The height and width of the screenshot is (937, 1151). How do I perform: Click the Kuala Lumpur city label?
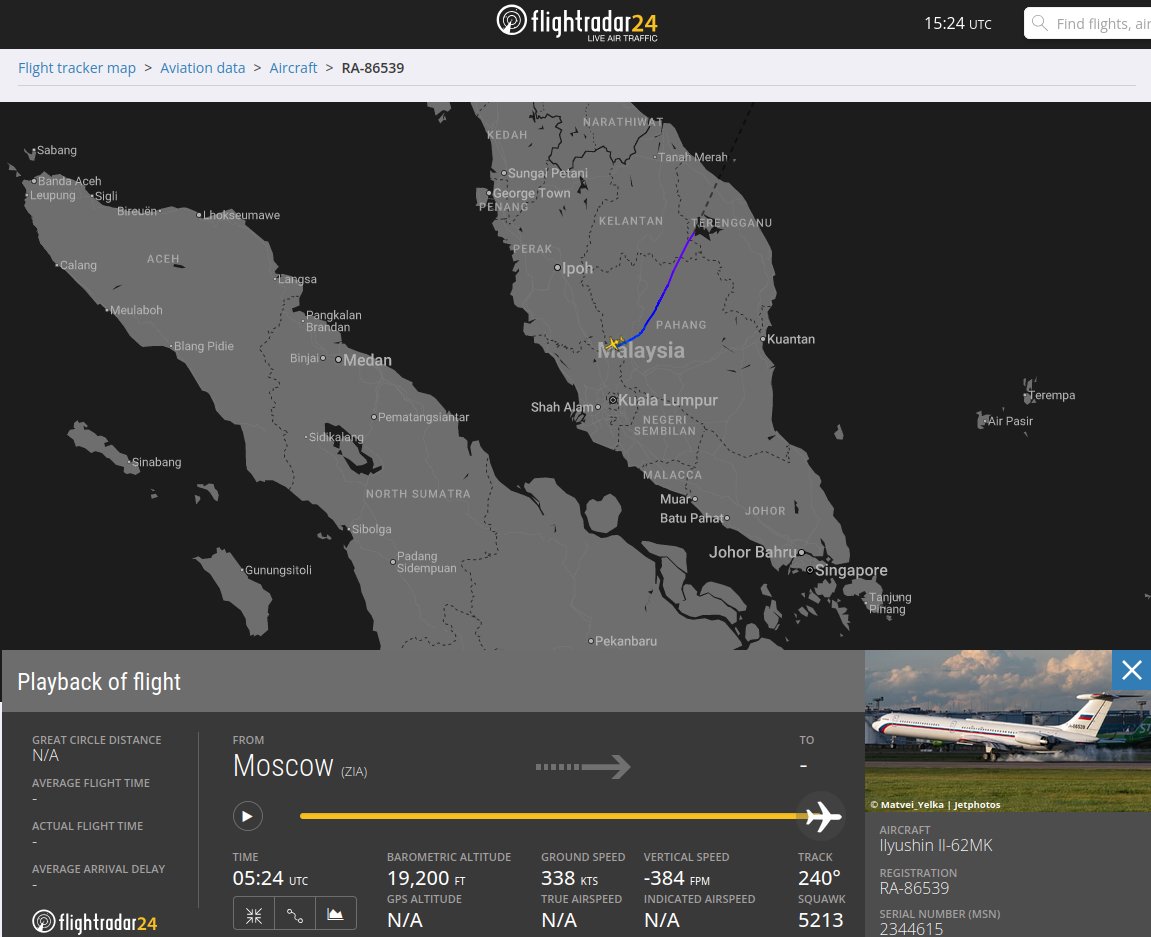click(667, 400)
